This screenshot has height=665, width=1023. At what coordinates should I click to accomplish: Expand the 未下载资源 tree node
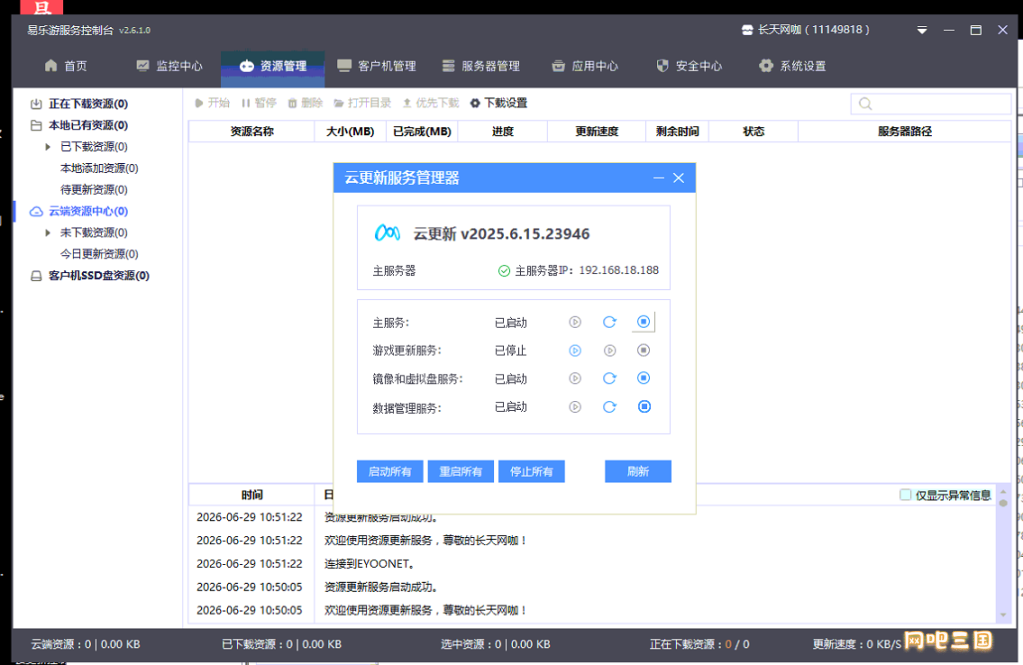click(x=48, y=233)
